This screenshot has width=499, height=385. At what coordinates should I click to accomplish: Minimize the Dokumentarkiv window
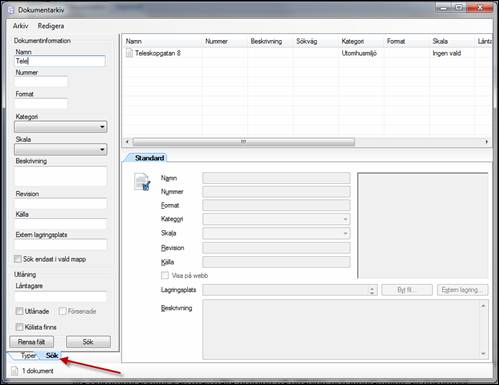coord(443,7)
